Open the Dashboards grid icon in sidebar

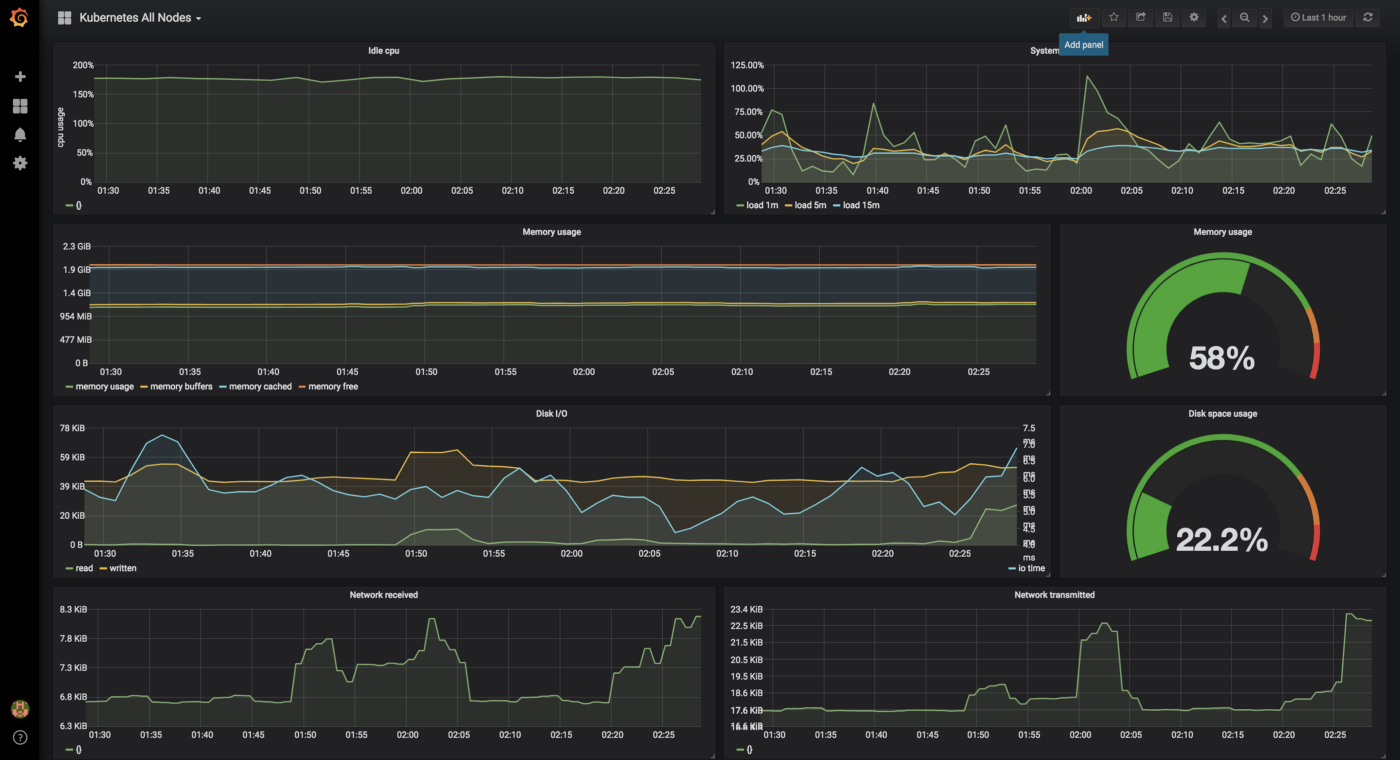click(x=20, y=106)
